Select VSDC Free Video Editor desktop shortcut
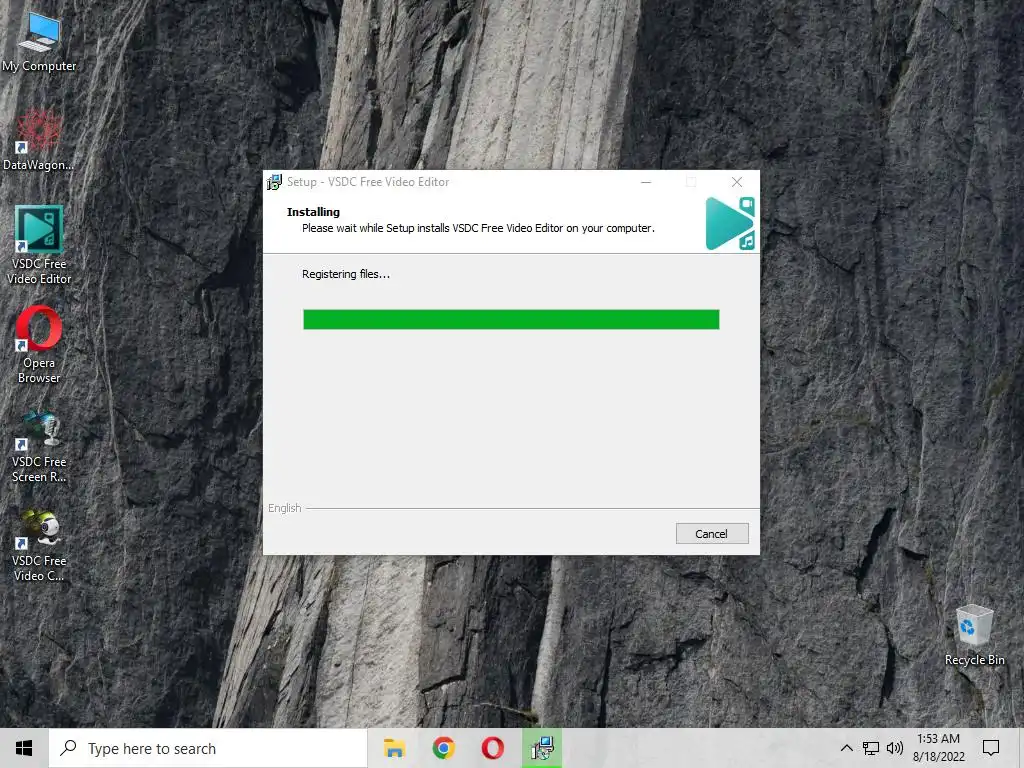 pos(39,246)
